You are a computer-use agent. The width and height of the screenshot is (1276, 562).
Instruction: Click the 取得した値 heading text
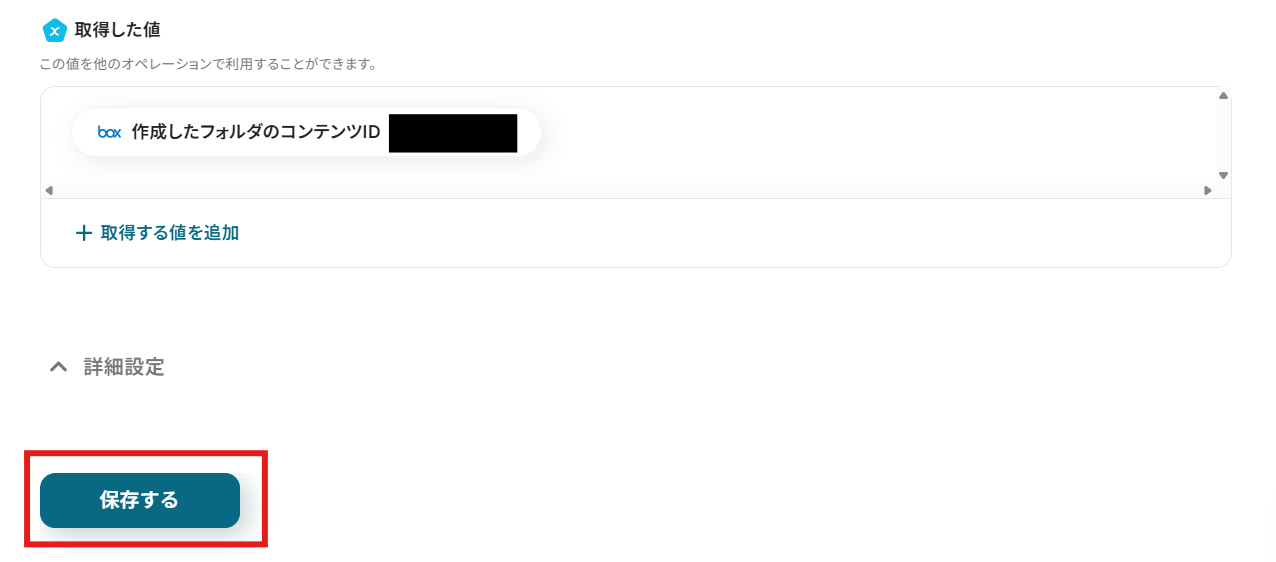[117, 30]
